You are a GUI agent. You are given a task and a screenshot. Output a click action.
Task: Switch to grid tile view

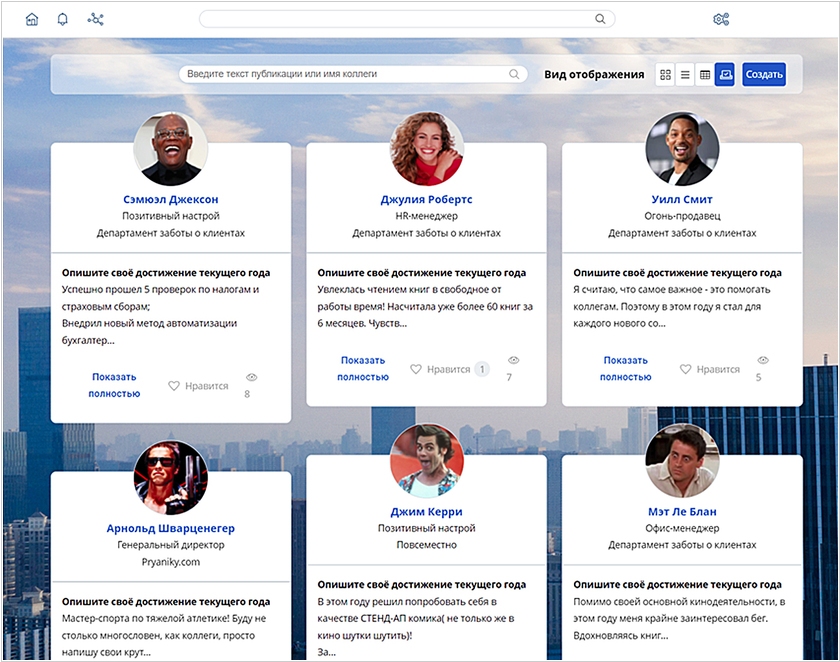(x=665, y=74)
